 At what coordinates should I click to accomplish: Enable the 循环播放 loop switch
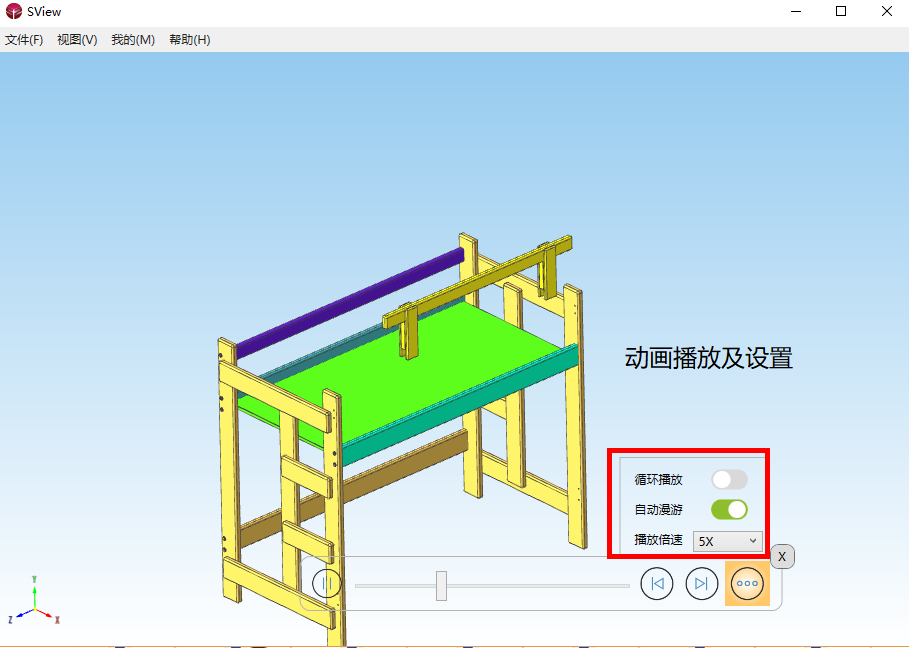[729, 479]
